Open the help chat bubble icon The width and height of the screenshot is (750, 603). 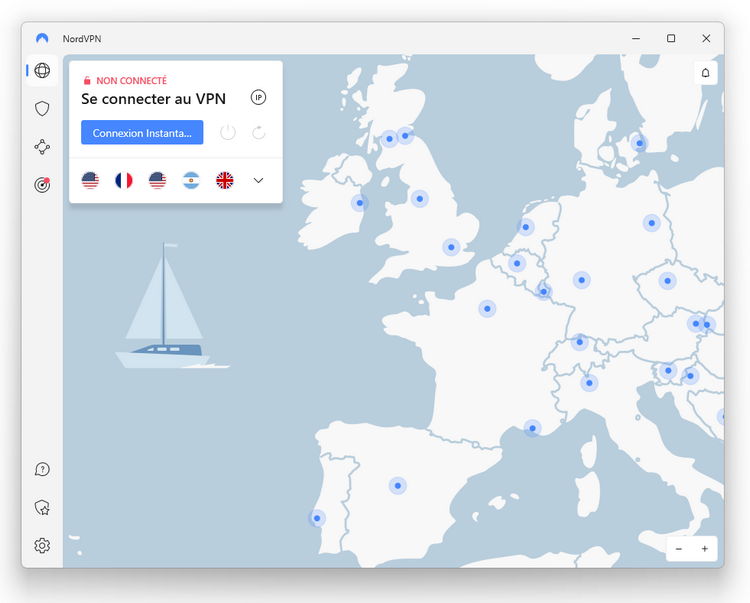pyautogui.click(x=42, y=469)
